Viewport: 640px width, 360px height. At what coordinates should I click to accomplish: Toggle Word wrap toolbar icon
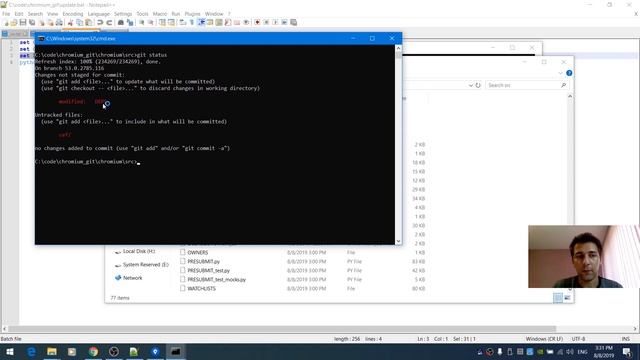183,22
